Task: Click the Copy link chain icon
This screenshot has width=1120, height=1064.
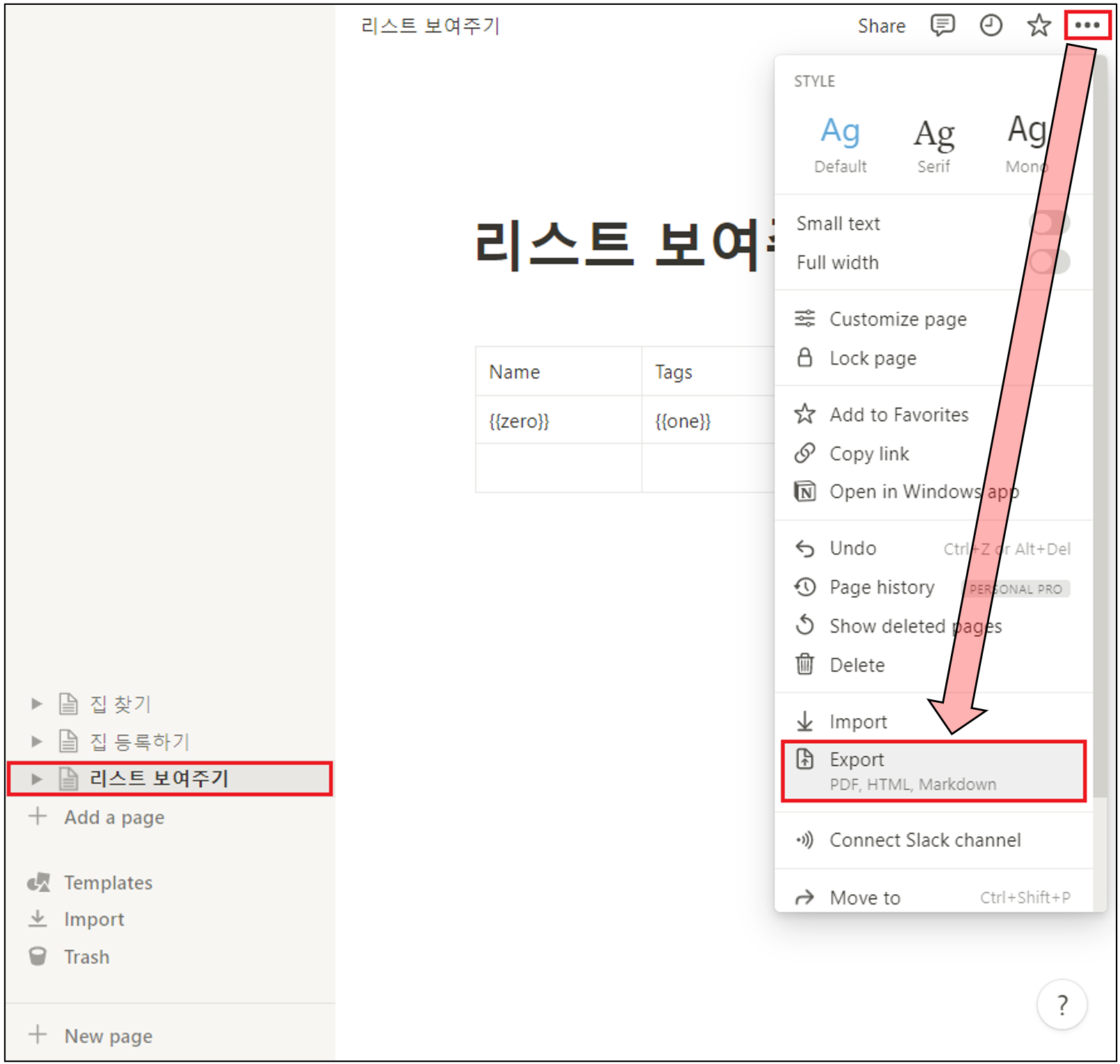Action: [x=805, y=453]
